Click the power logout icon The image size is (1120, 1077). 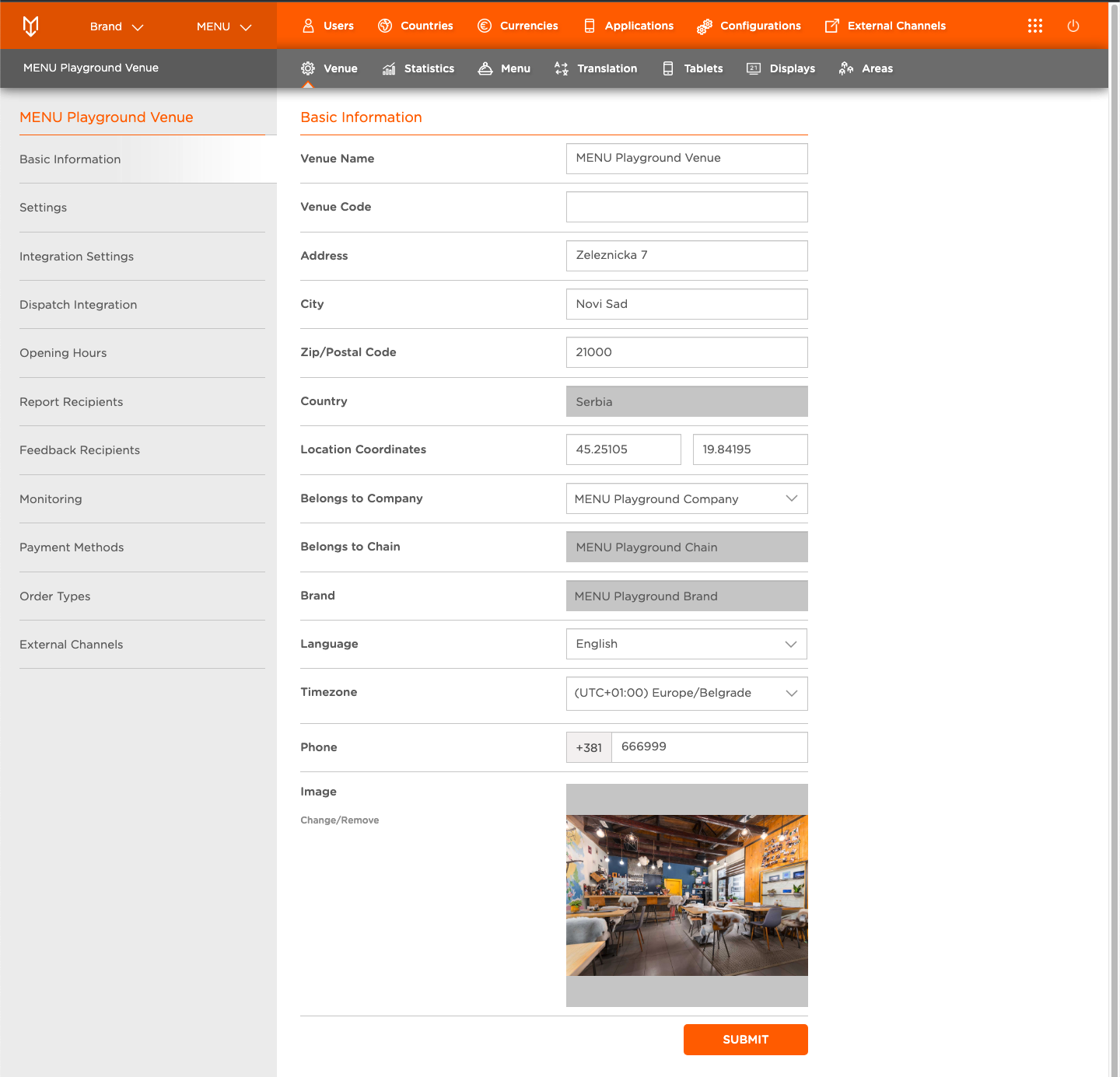pos(1073,26)
